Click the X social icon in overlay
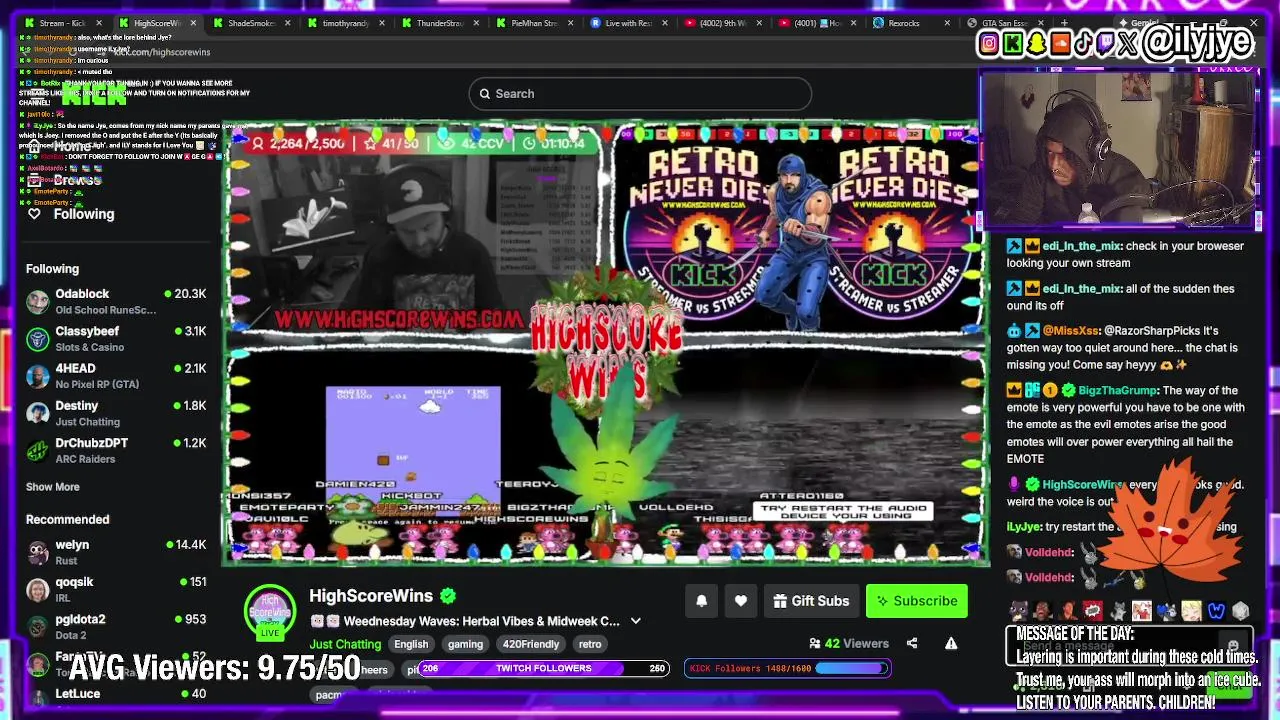The image size is (1280, 720). point(1128,43)
